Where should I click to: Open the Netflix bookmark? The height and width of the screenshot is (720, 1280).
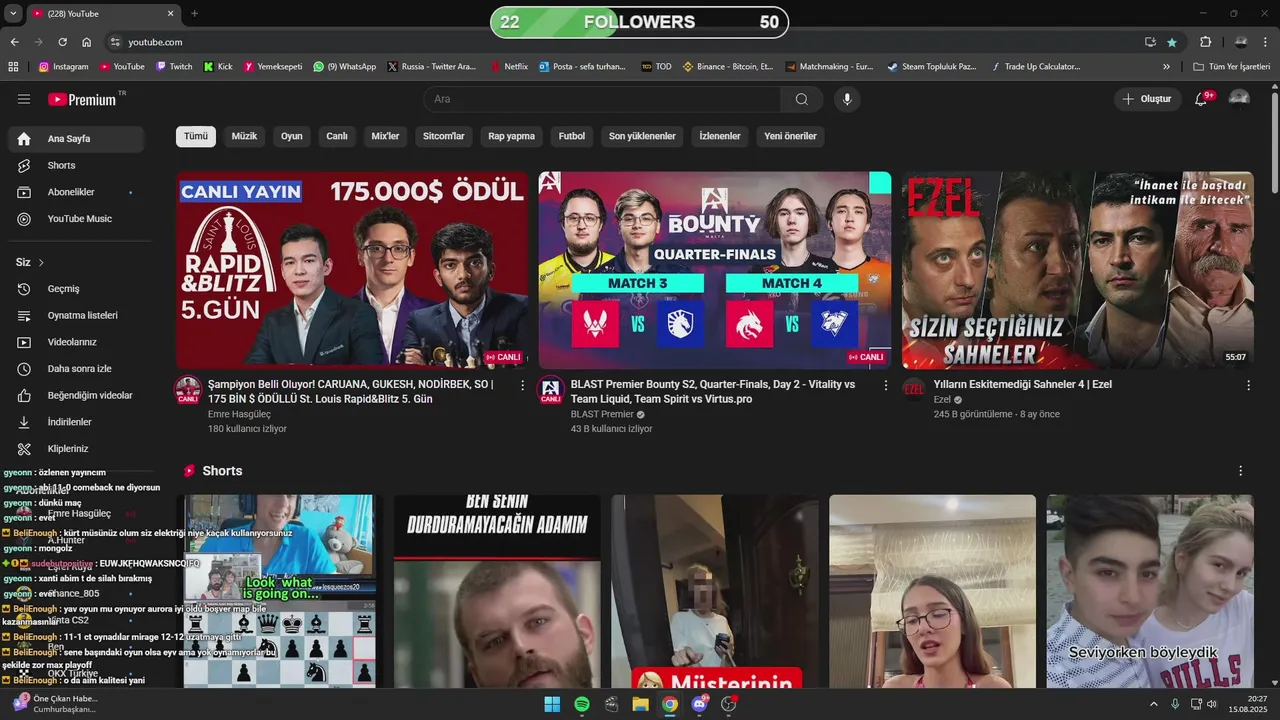pyautogui.click(x=509, y=67)
